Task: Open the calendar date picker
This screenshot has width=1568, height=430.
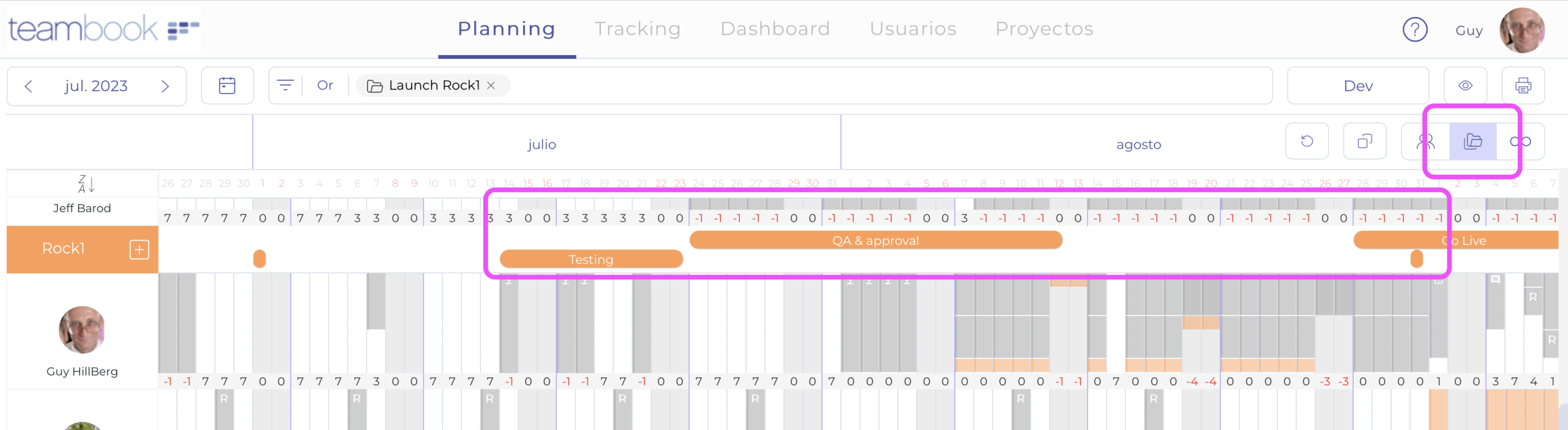Action: [227, 86]
